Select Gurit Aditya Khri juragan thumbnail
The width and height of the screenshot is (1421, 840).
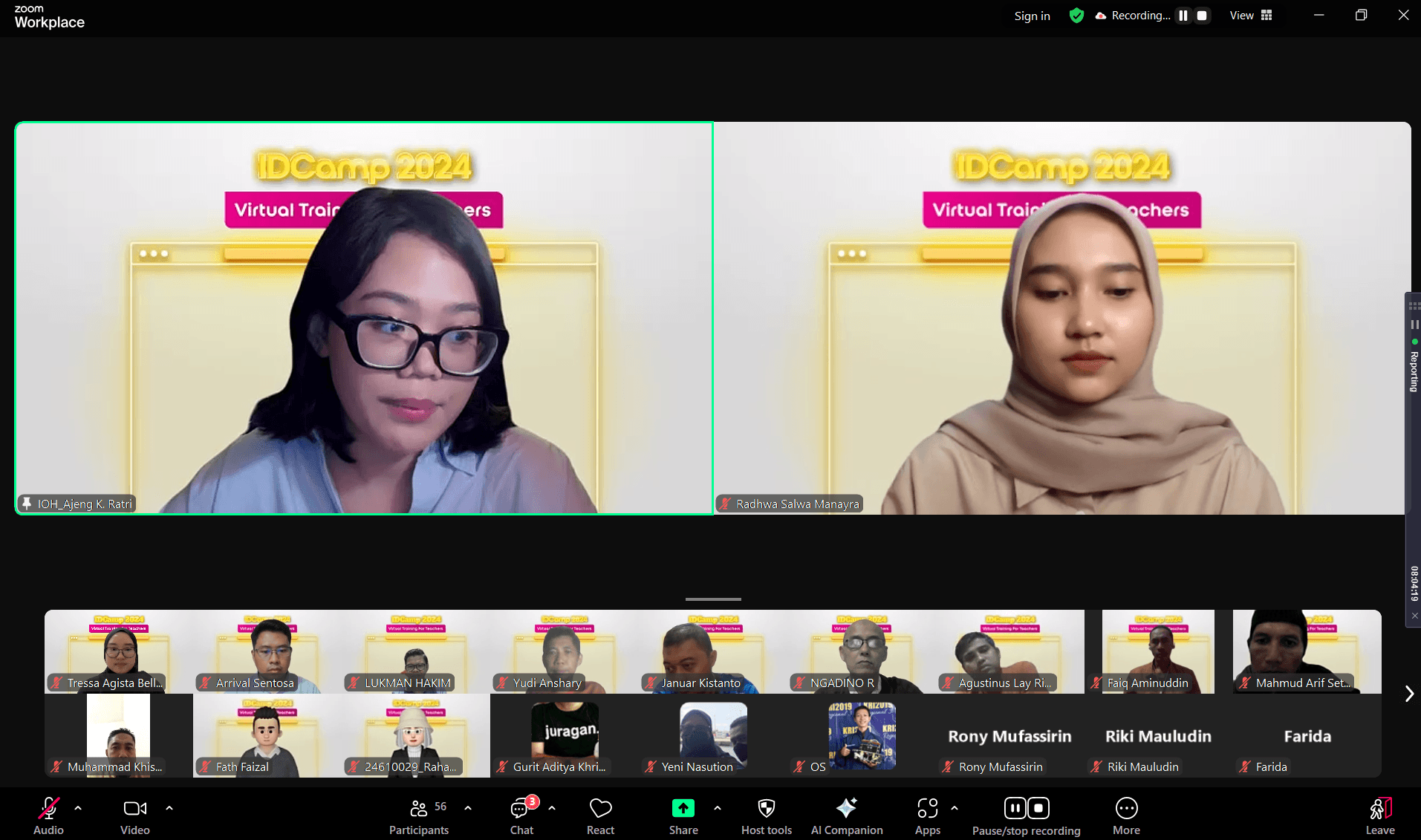[x=565, y=735]
